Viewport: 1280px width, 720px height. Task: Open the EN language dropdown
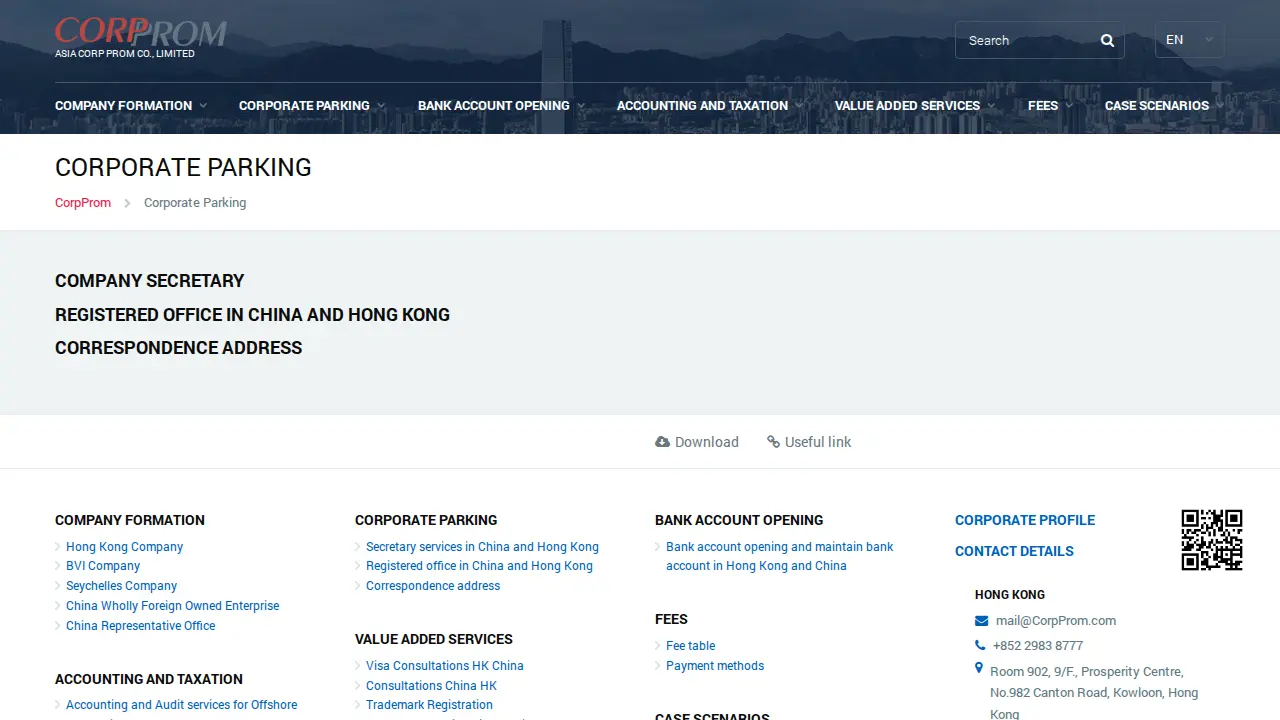point(1189,40)
